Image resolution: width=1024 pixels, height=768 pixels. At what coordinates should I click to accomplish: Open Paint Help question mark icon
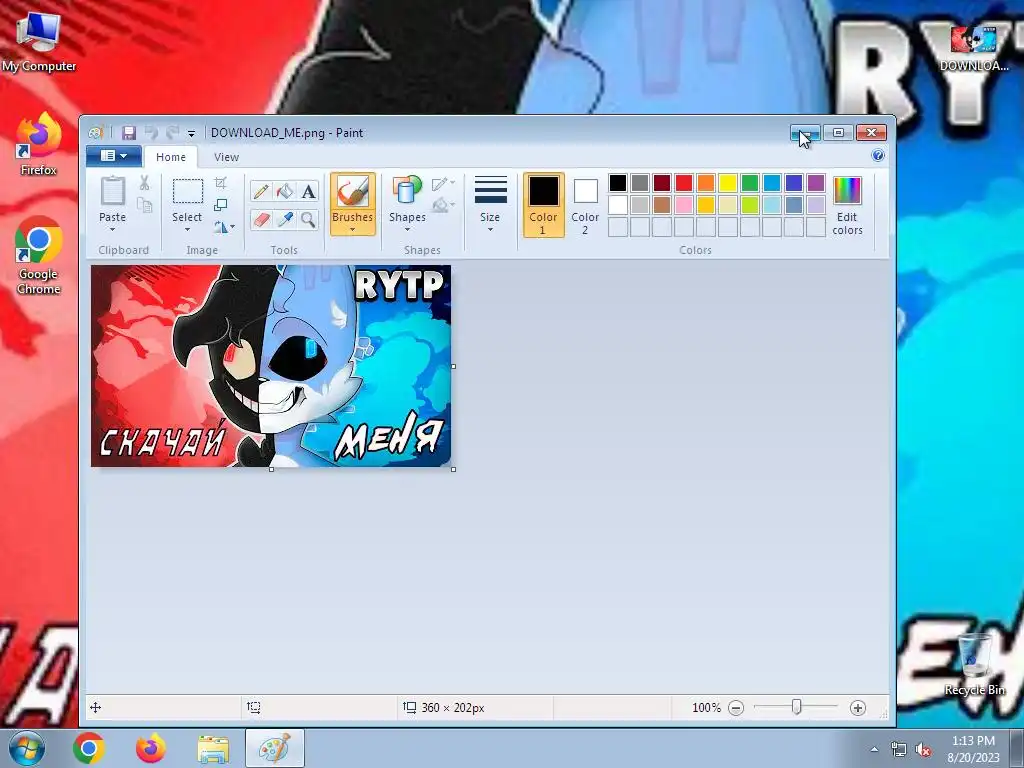878,155
